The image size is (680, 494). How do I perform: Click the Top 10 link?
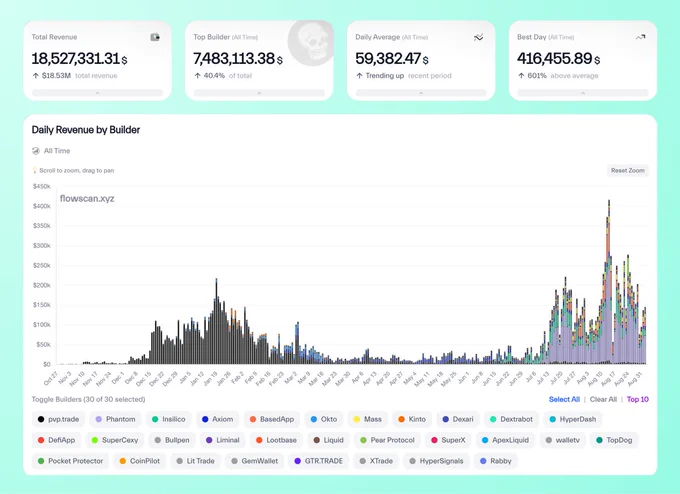coord(638,399)
